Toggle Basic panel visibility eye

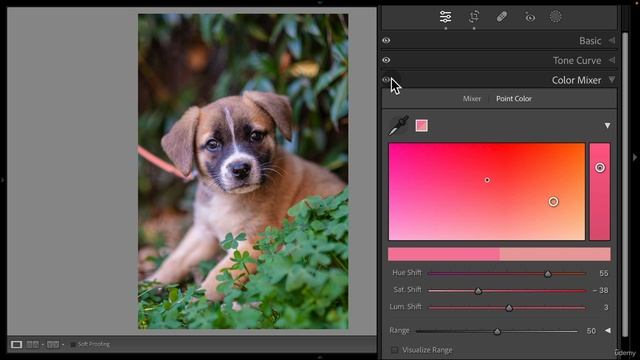(386, 40)
